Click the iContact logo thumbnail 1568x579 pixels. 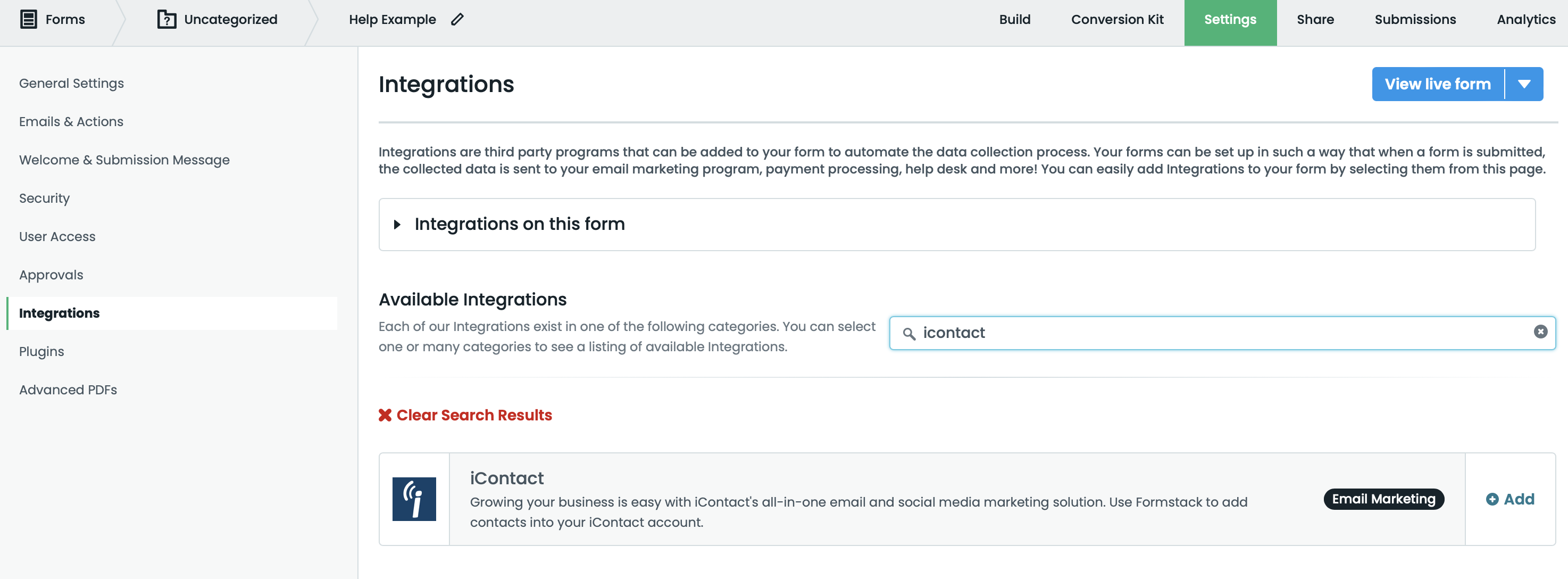click(x=414, y=499)
